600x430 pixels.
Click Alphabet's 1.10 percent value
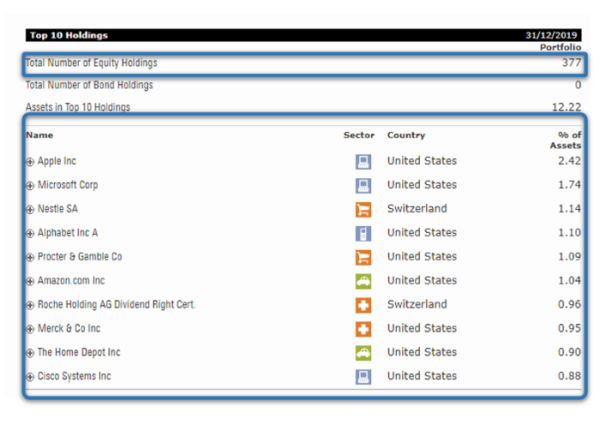tap(569, 233)
